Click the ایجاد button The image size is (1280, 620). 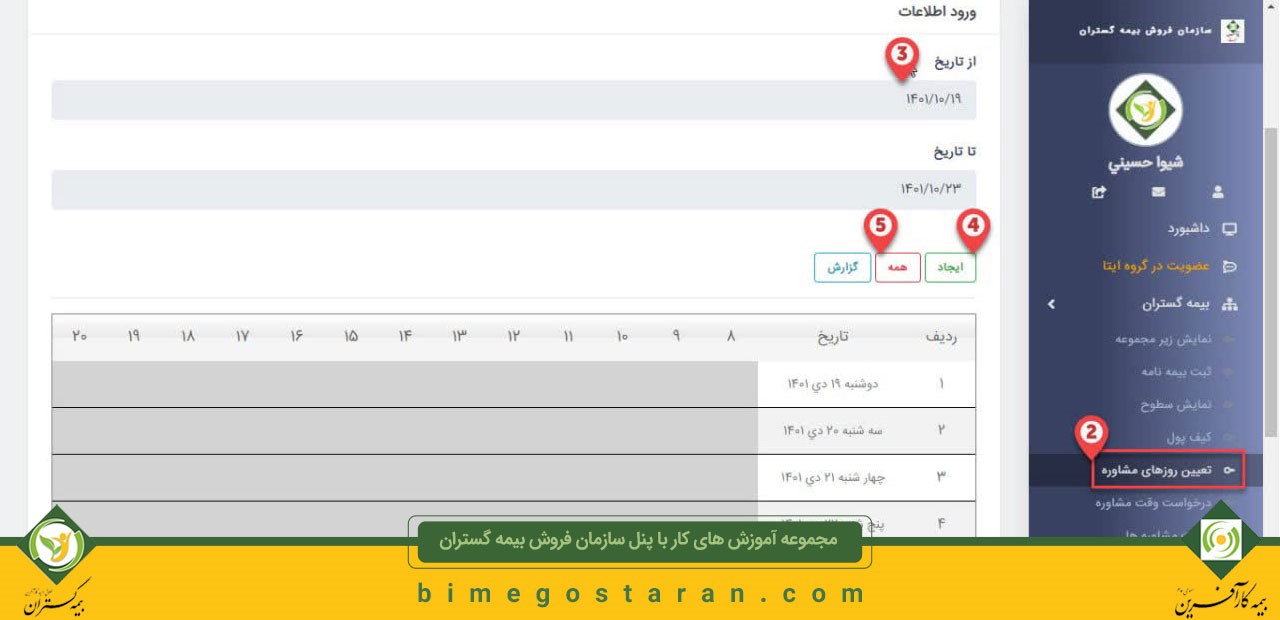pyautogui.click(x=950, y=268)
